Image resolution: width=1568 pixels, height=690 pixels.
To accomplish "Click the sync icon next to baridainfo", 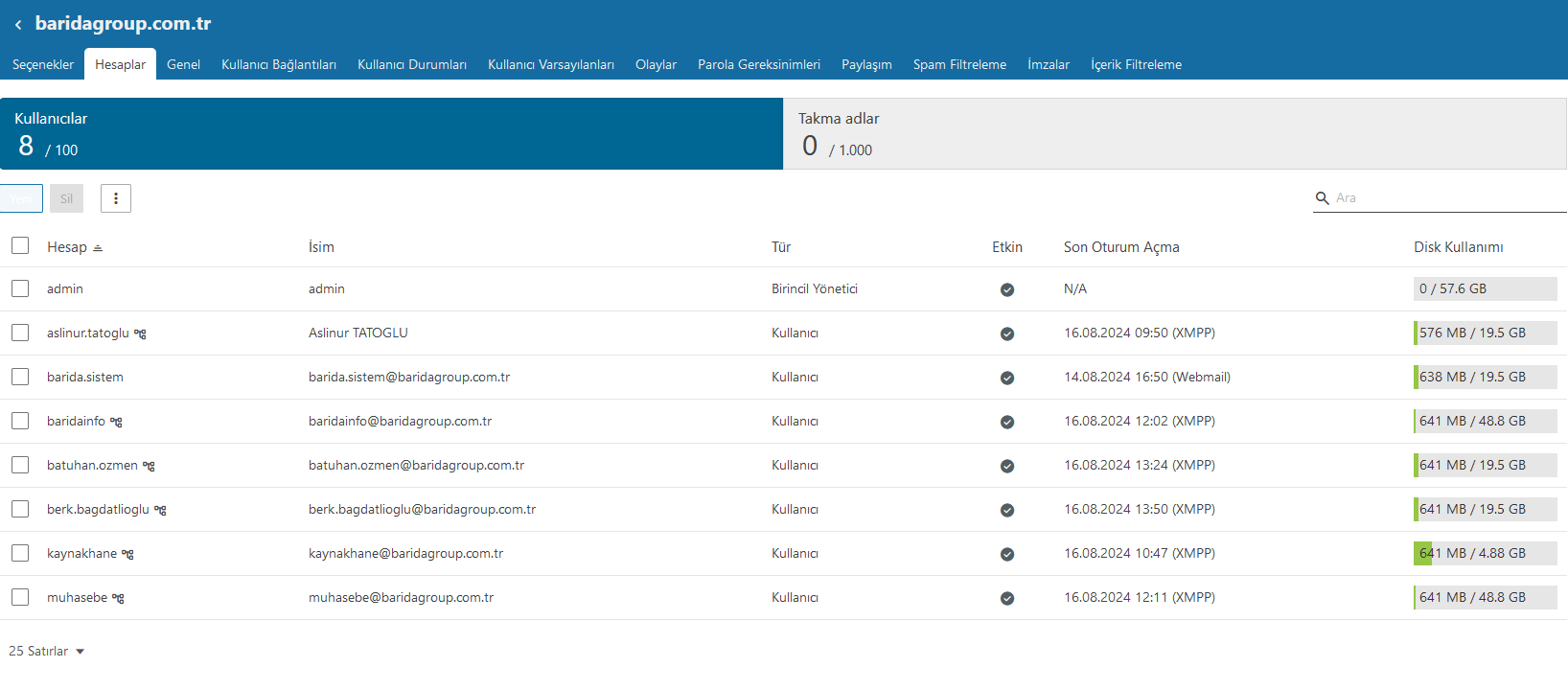I will [x=117, y=422].
